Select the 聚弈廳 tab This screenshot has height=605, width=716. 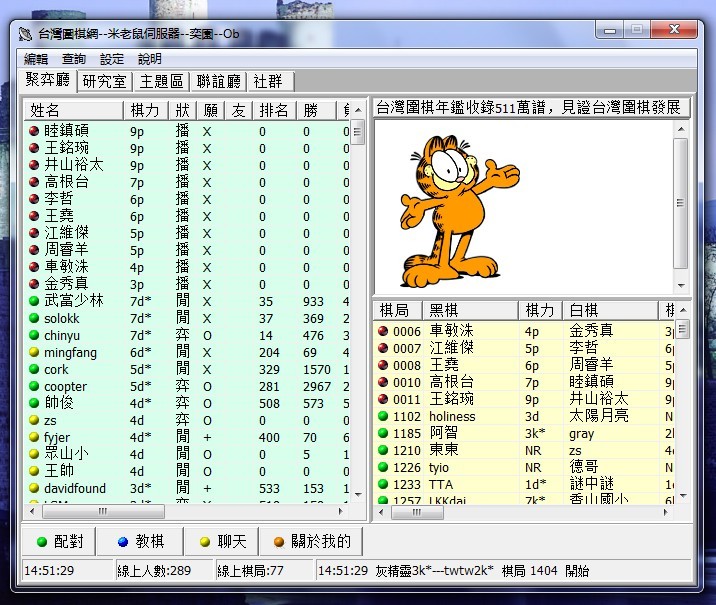48,80
